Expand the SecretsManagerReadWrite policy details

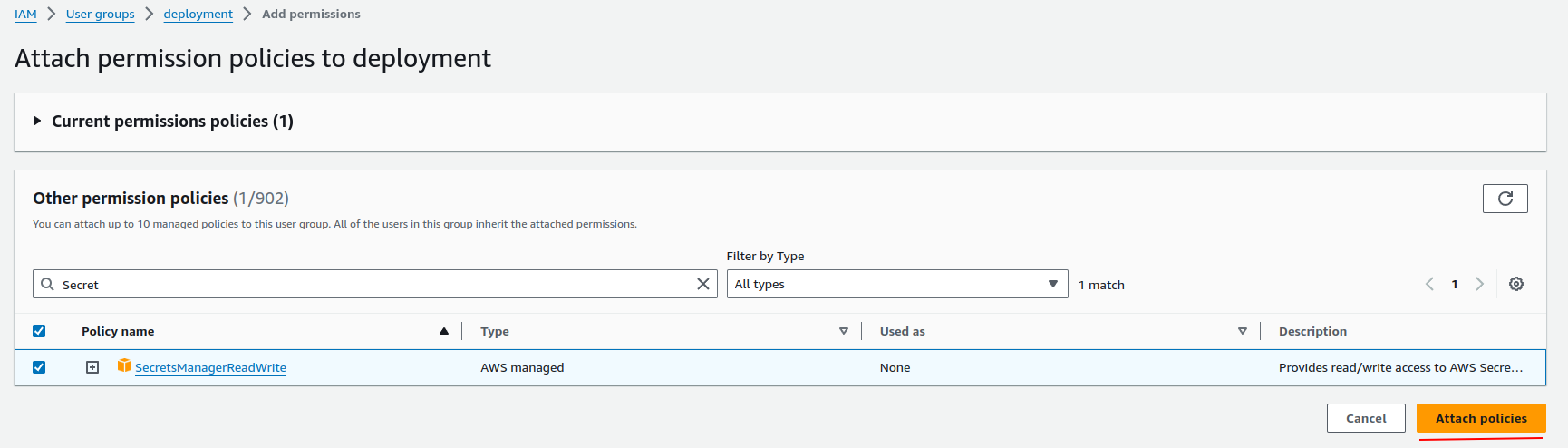(x=92, y=367)
